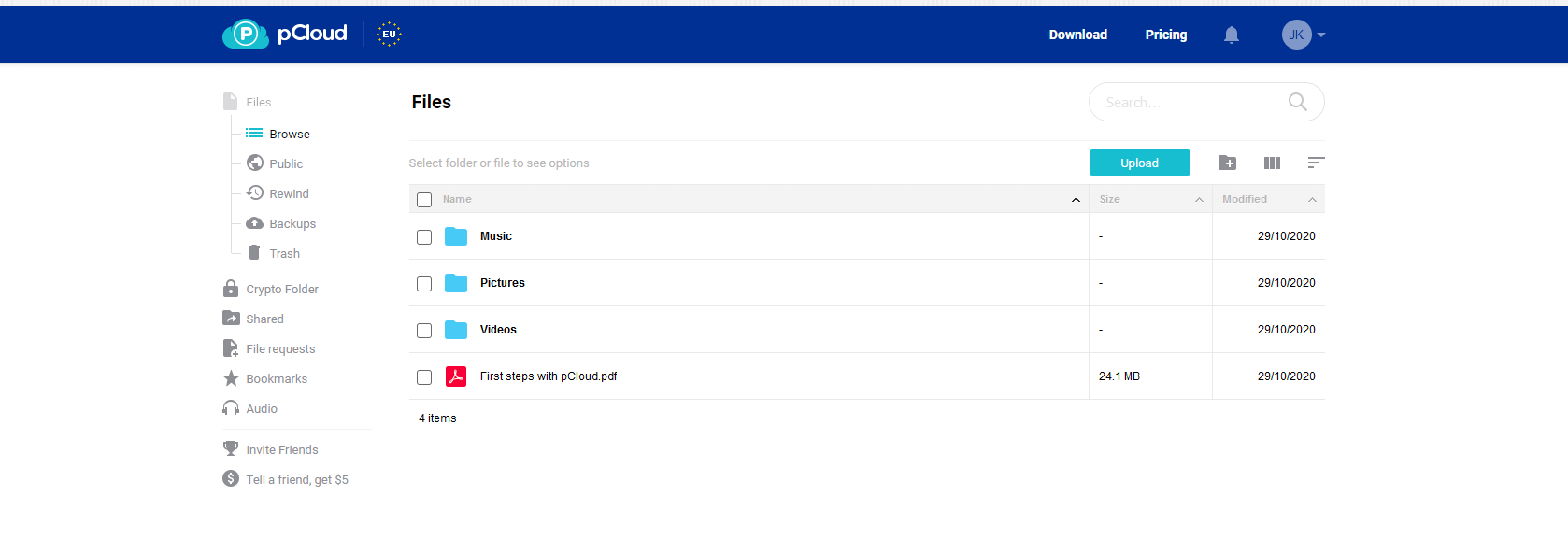Sort by Size column arrow
1568x553 pixels.
[x=1199, y=199]
